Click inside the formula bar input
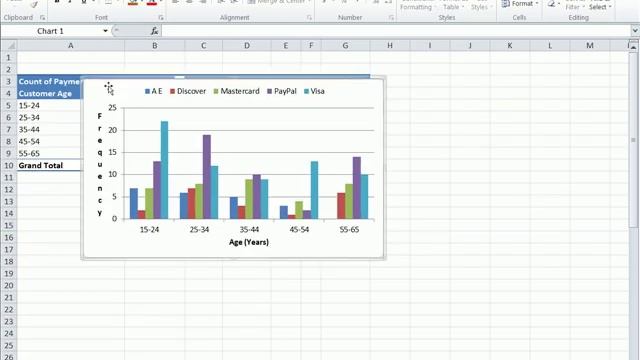Image resolution: width=640 pixels, height=360 pixels. pyautogui.click(x=396, y=31)
